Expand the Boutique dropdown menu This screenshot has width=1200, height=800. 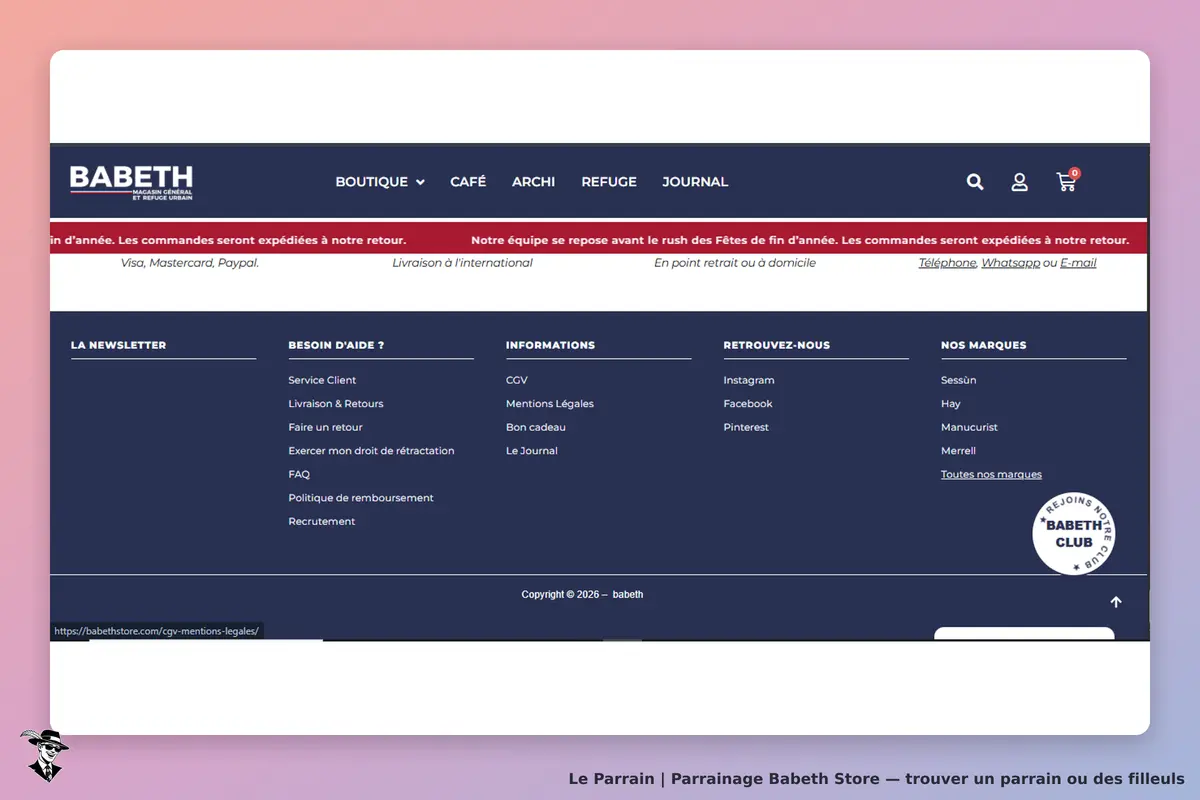pos(380,182)
